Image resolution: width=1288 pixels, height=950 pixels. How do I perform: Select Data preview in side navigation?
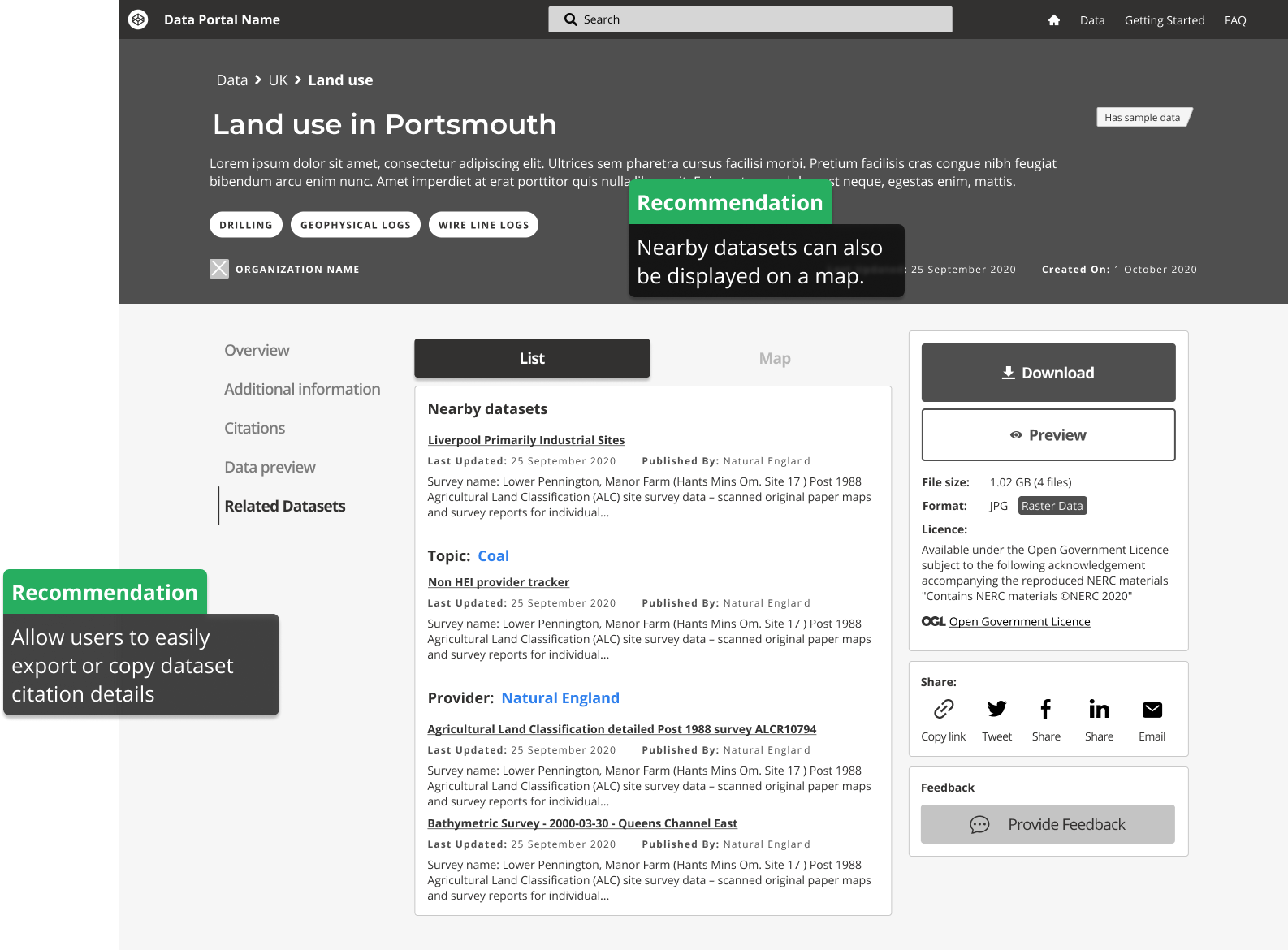tap(270, 467)
